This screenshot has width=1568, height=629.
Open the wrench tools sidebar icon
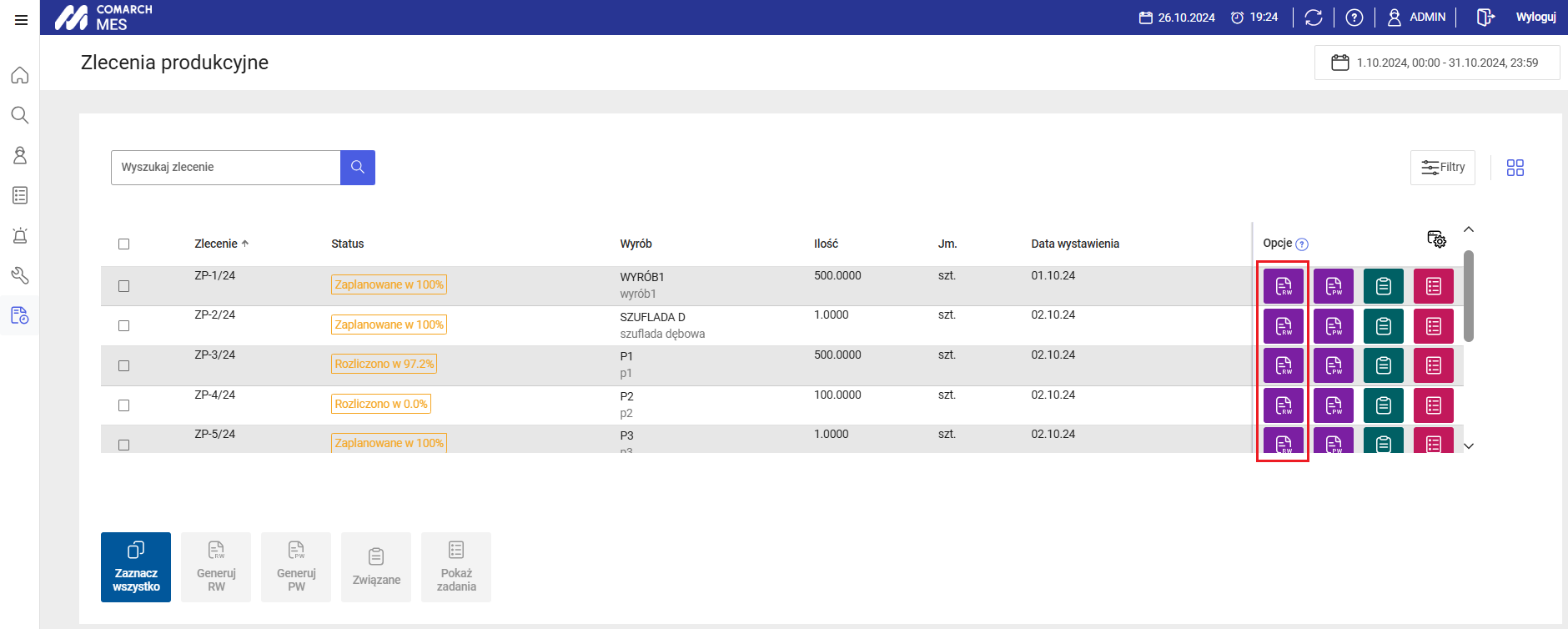(x=20, y=275)
